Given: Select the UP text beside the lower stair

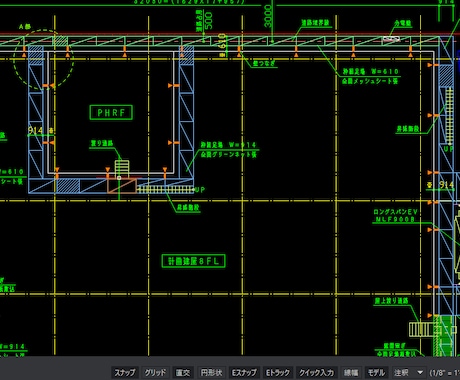Looking at the screenshot, I should tap(200, 190).
